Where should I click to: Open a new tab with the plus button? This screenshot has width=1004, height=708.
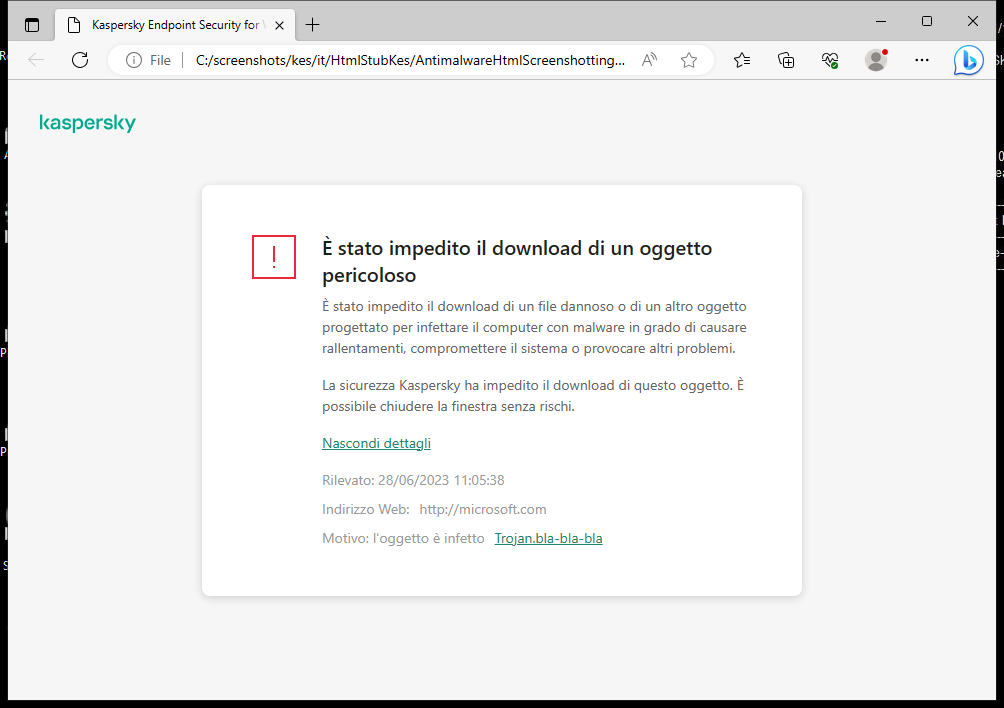pyautogui.click(x=312, y=23)
